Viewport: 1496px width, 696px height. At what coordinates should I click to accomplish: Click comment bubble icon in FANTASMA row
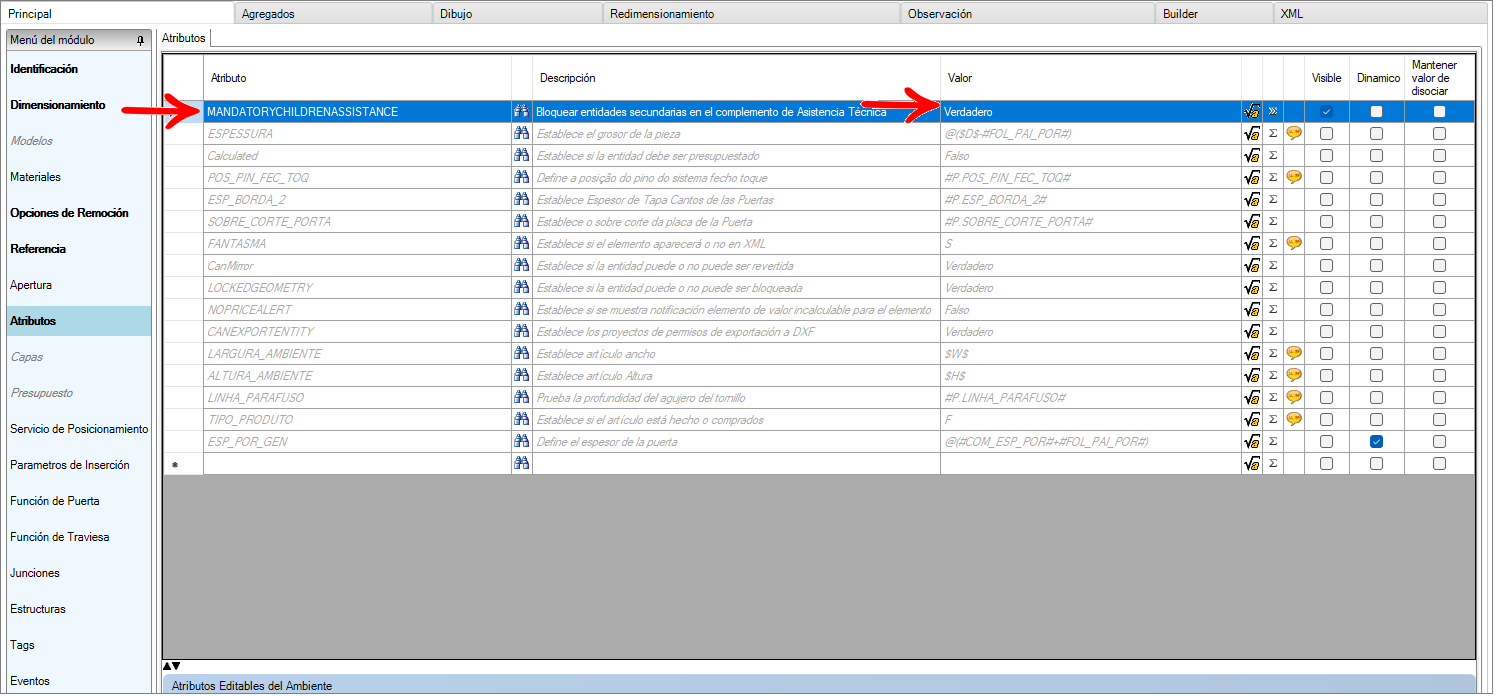(1294, 244)
